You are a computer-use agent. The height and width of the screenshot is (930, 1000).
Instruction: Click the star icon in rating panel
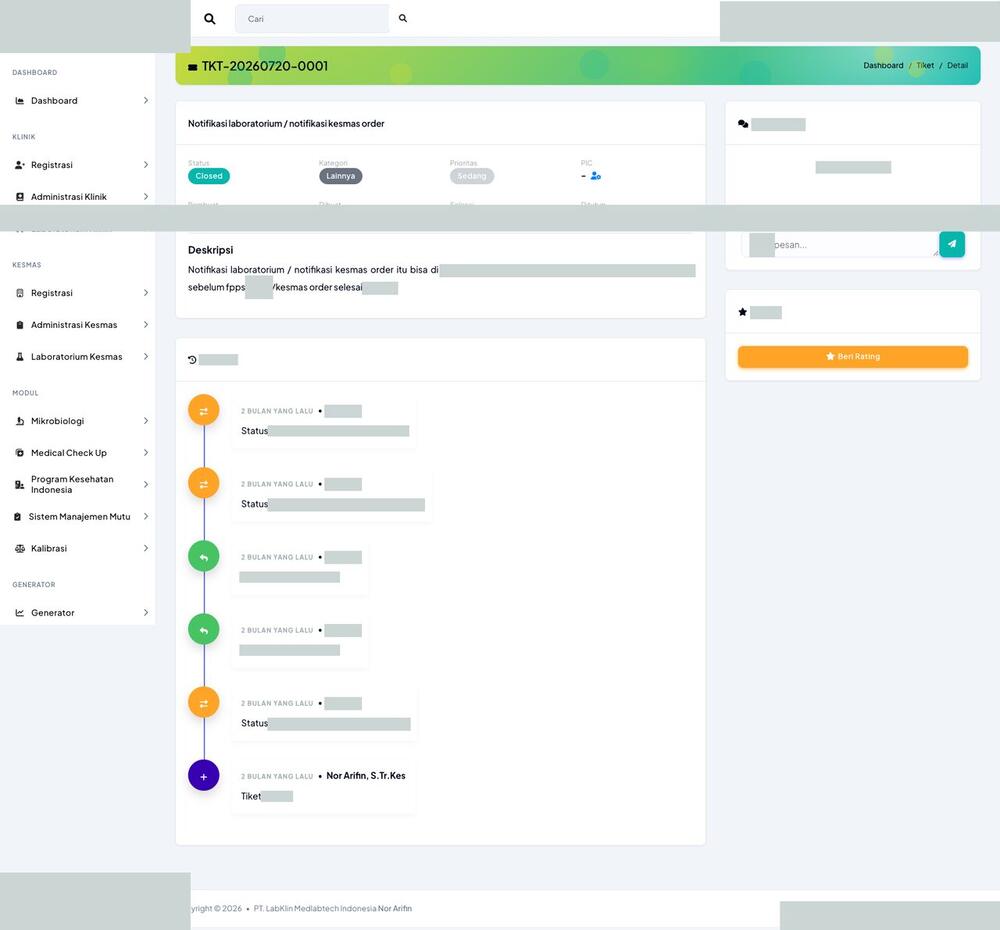pyautogui.click(x=742, y=312)
